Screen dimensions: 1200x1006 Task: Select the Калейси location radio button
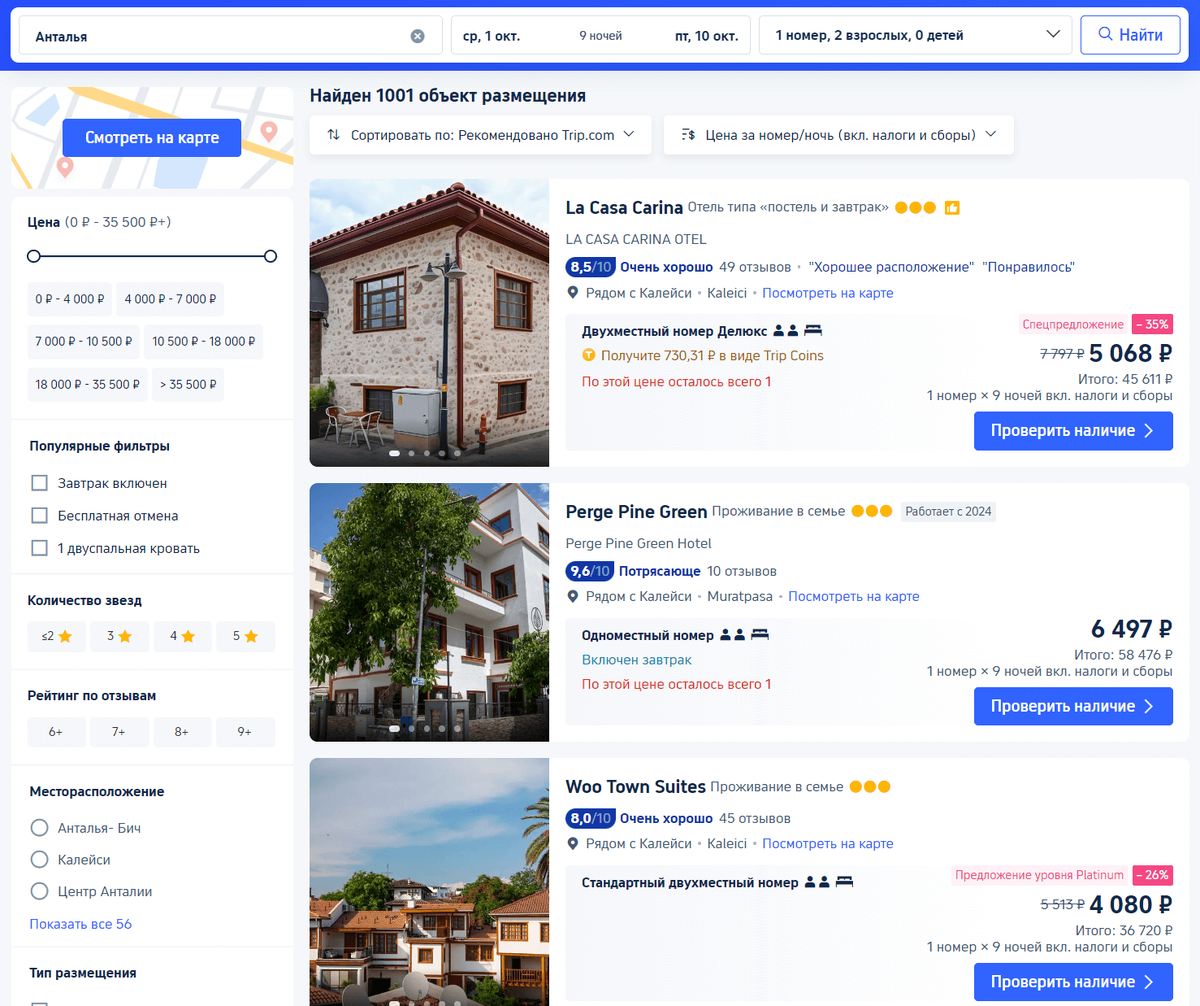click(x=38, y=859)
